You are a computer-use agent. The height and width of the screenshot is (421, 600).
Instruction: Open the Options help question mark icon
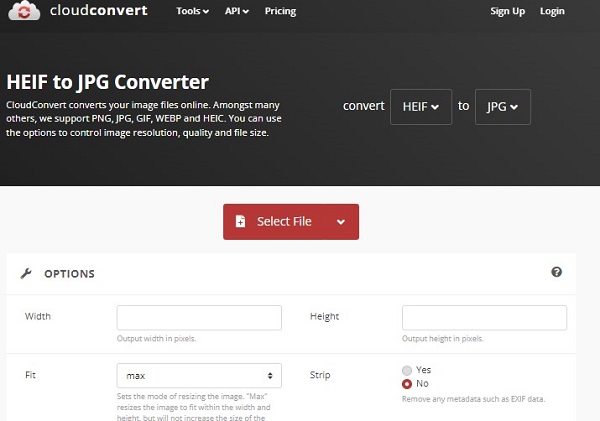pos(556,272)
